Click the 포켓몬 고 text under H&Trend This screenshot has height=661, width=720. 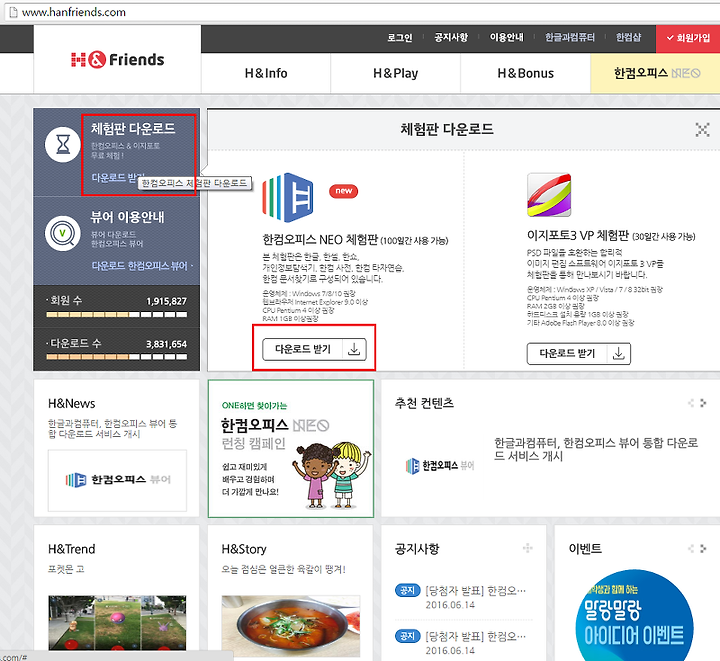click(x=66, y=569)
